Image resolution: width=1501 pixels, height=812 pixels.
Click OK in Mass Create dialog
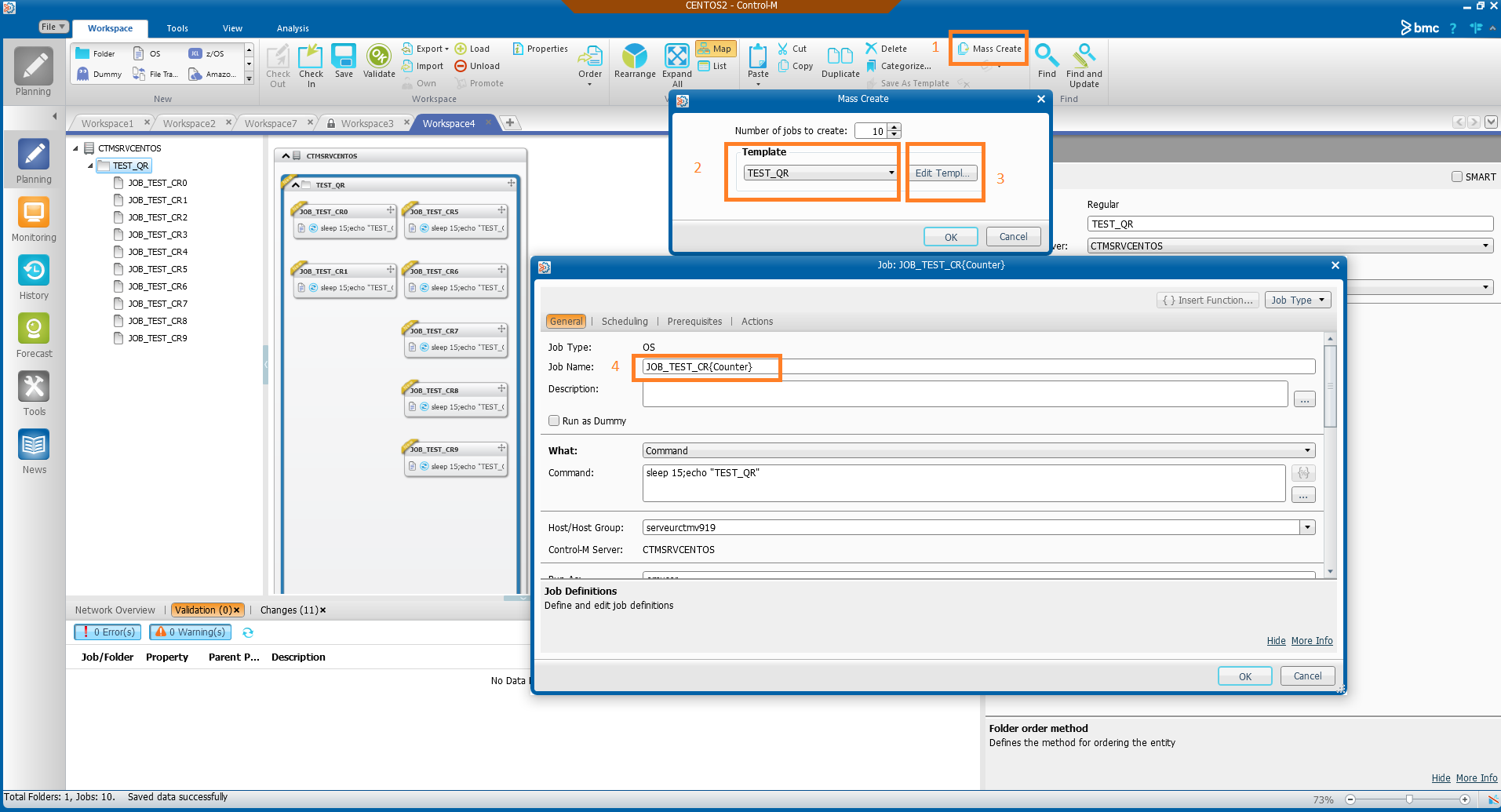point(951,237)
